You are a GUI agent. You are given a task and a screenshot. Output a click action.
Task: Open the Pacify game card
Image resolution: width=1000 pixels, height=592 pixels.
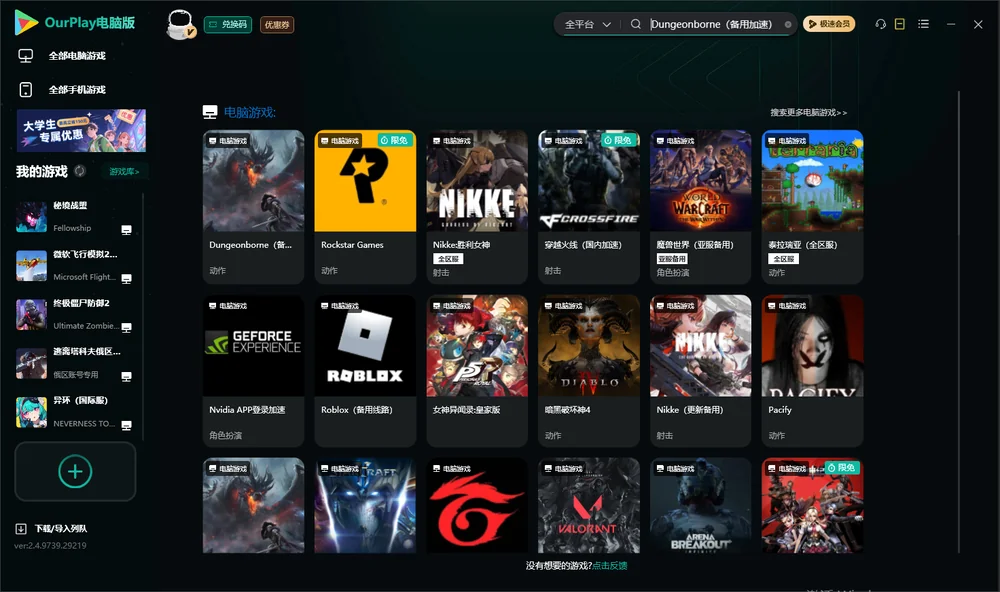[x=812, y=371]
